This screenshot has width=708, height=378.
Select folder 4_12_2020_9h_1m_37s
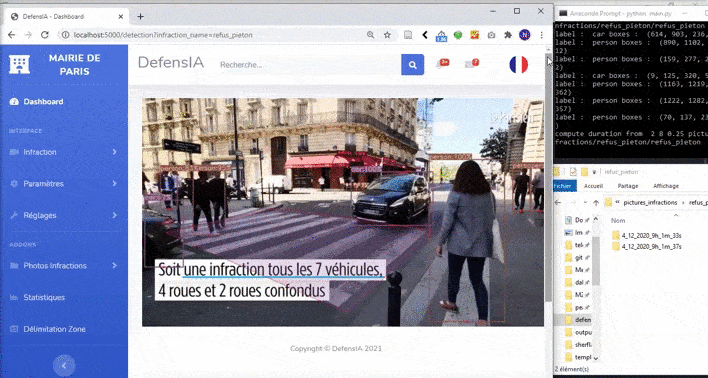(647, 247)
